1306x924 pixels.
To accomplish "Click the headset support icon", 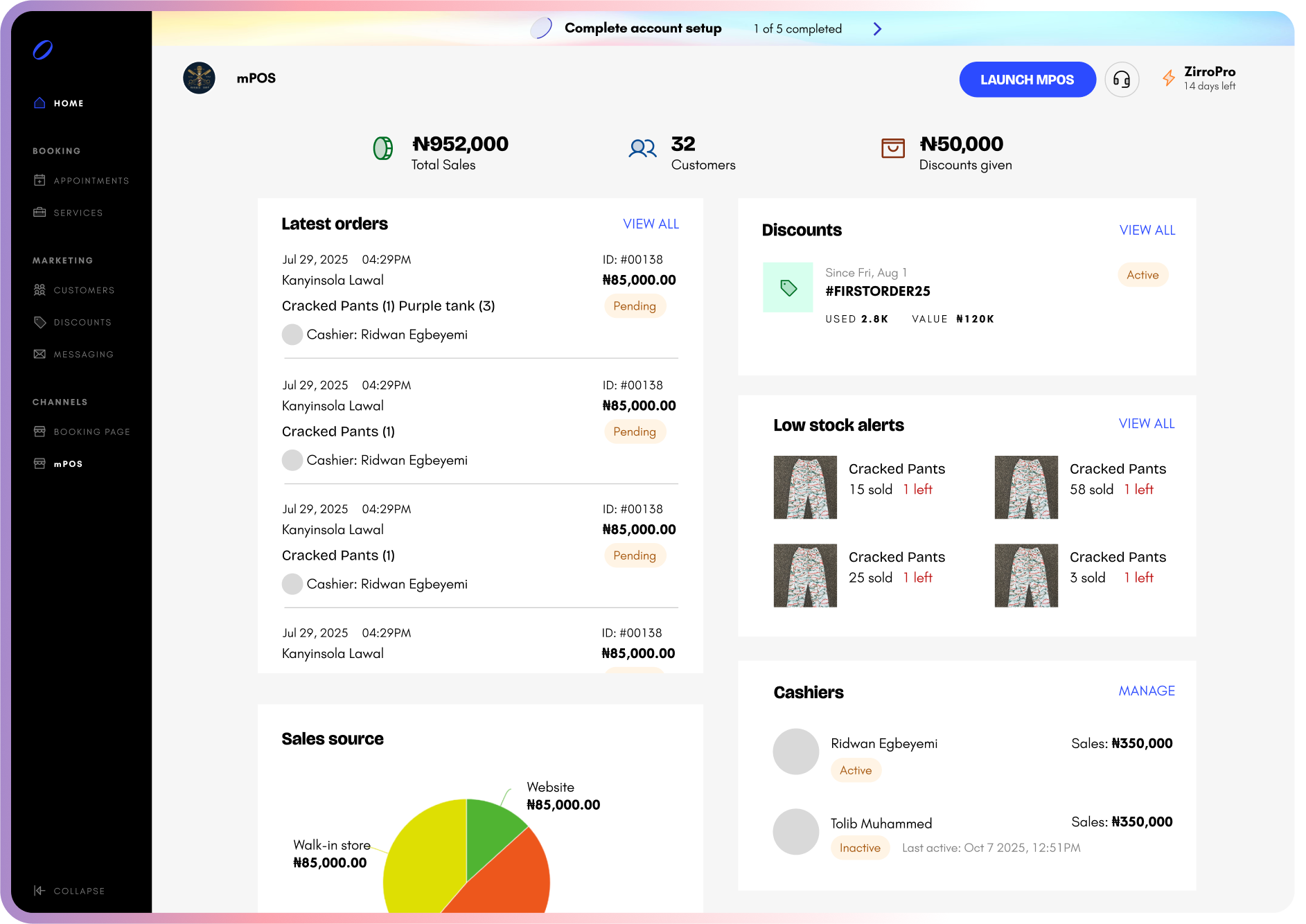I will point(1122,79).
